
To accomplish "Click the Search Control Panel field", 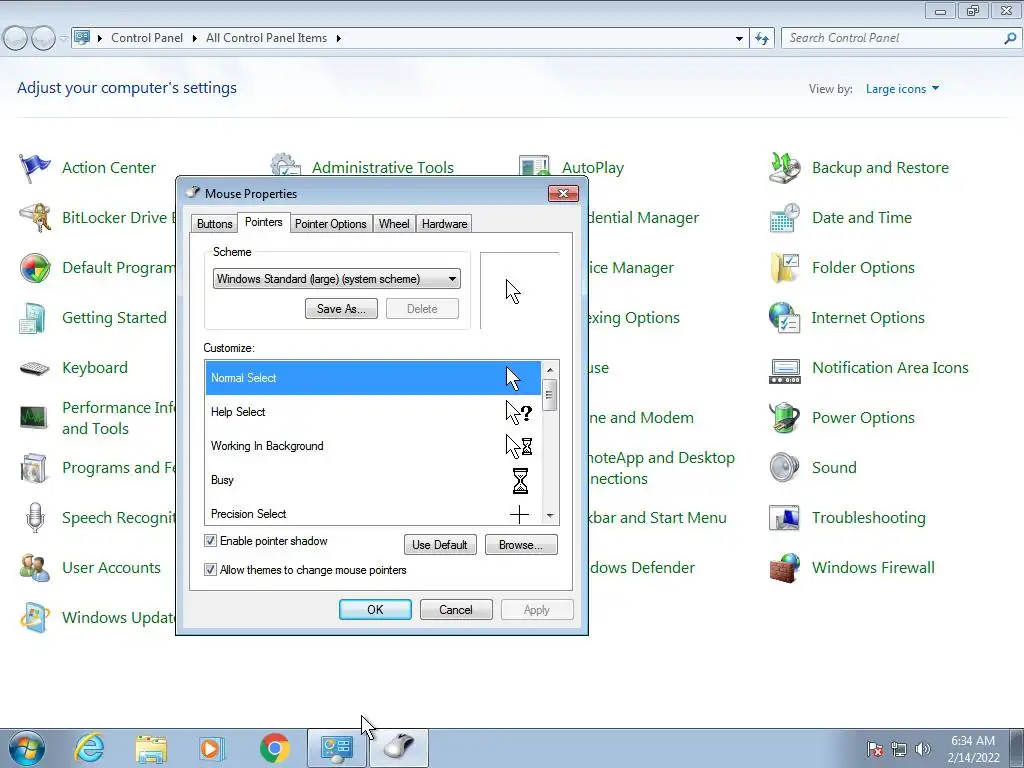I will click(894, 39).
